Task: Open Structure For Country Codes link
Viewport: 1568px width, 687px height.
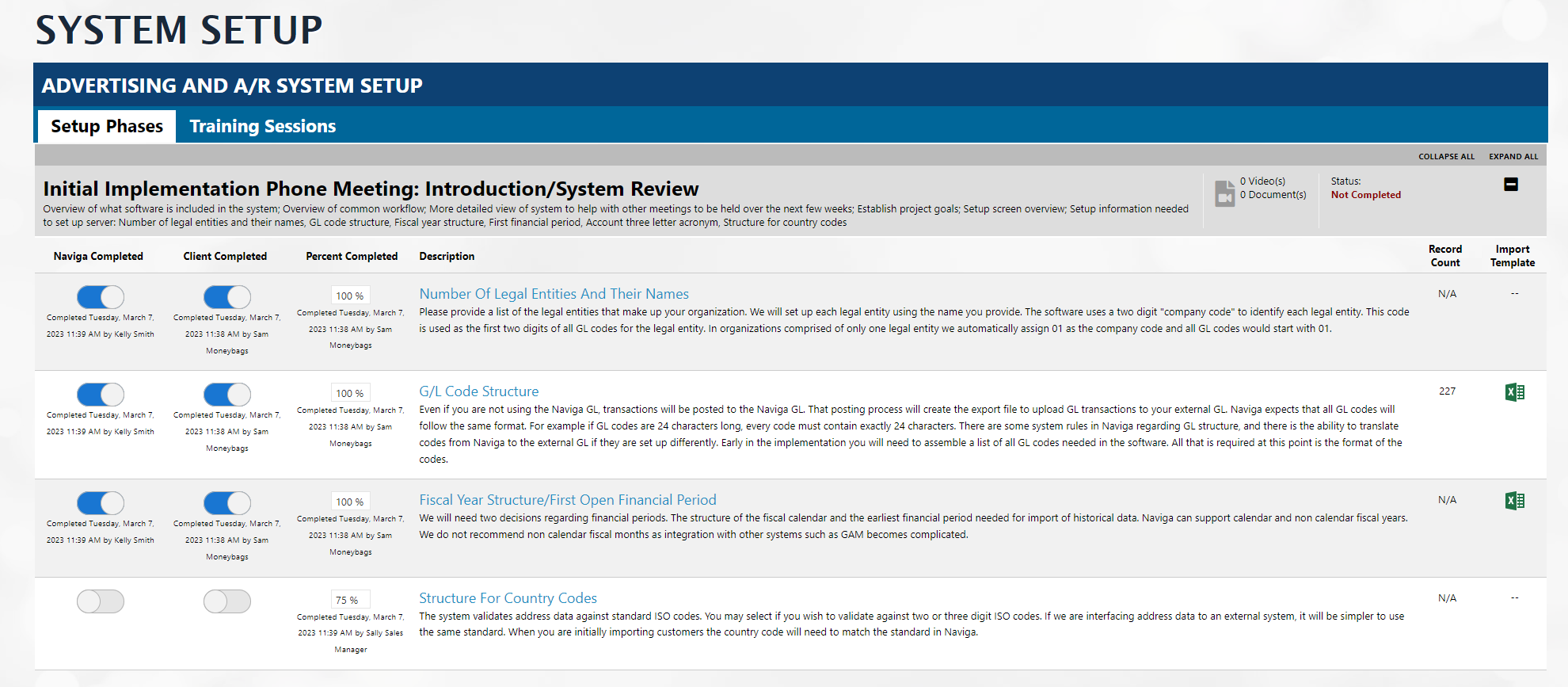Action: point(508,598)
